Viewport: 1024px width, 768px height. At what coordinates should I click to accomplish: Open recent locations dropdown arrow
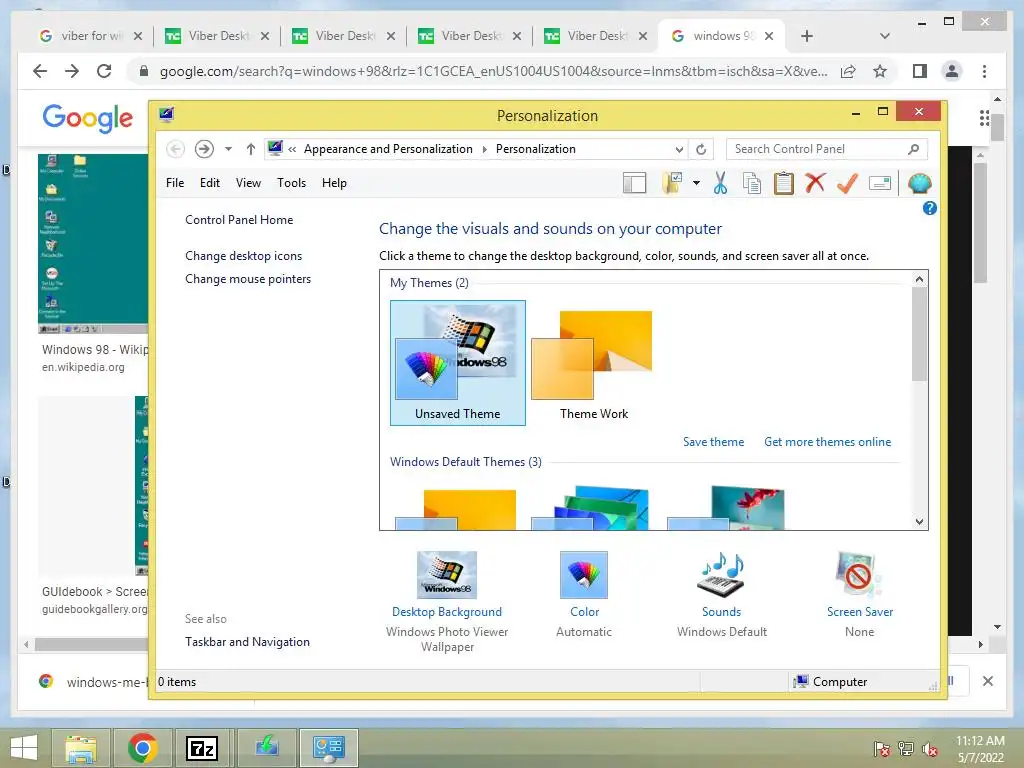pyautogui.click(x=228, y=150)
